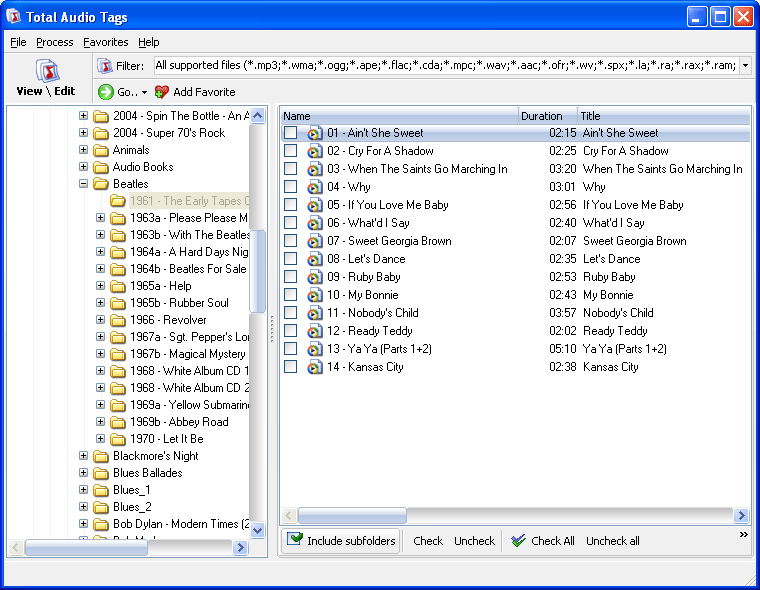Click the Blackmore's Night folder icon
This screenshot has width=760, height=590.
pos(101,456)
